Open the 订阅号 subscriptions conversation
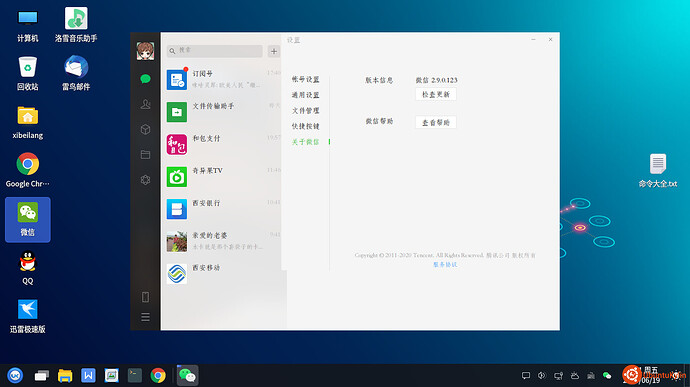 tap(224, 80)
